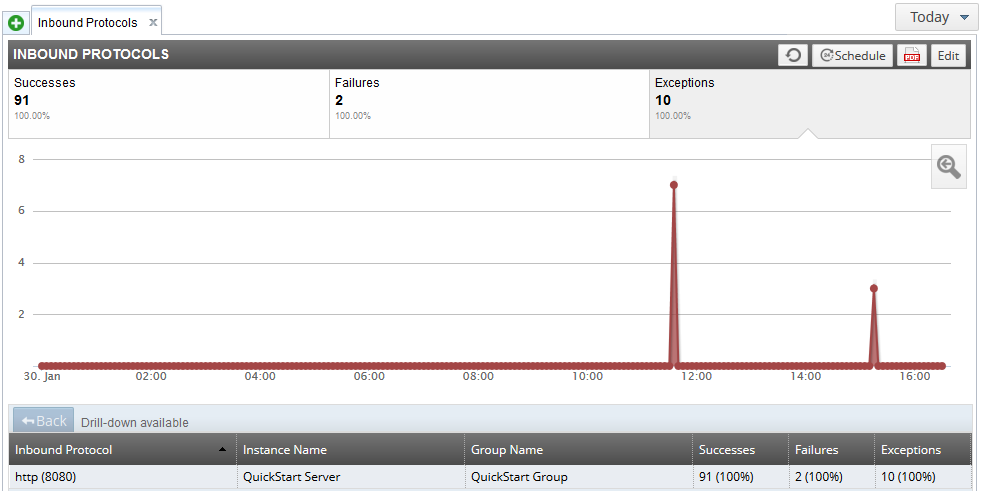
Task: Close the Inbound Protocols tab
Action: point(153,23)
